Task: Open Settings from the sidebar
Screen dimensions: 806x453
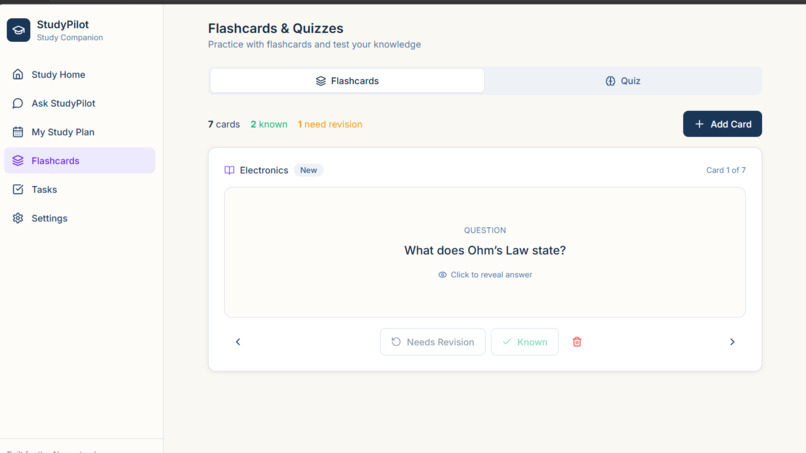Action: point(80,218)
